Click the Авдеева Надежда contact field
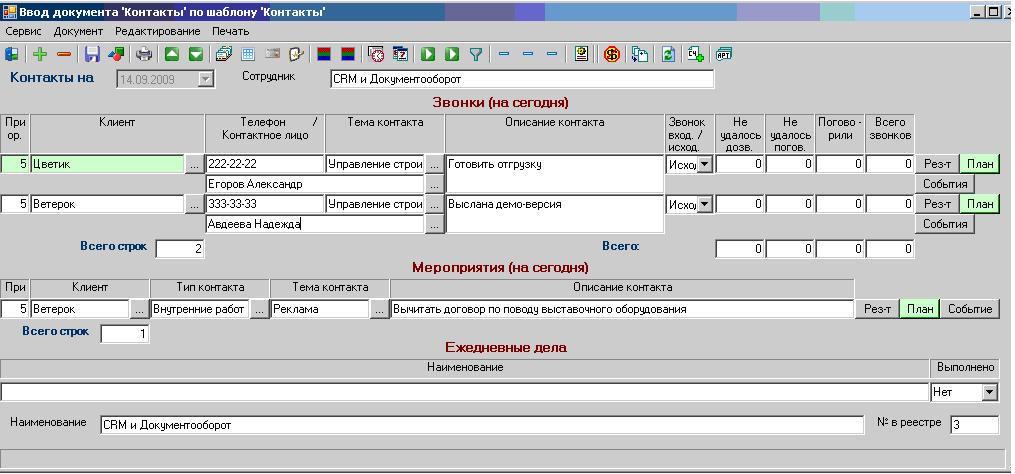 coord(315,225)
